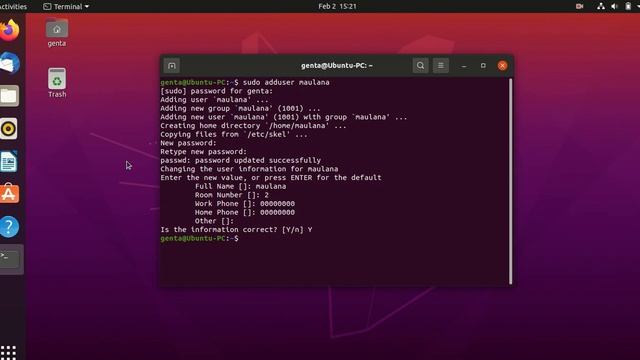Minimize the terminal window

[x=464, y=66]
